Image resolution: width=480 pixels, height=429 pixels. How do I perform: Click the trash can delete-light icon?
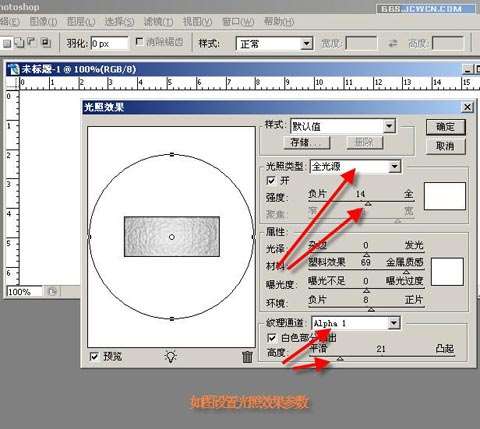247,357
